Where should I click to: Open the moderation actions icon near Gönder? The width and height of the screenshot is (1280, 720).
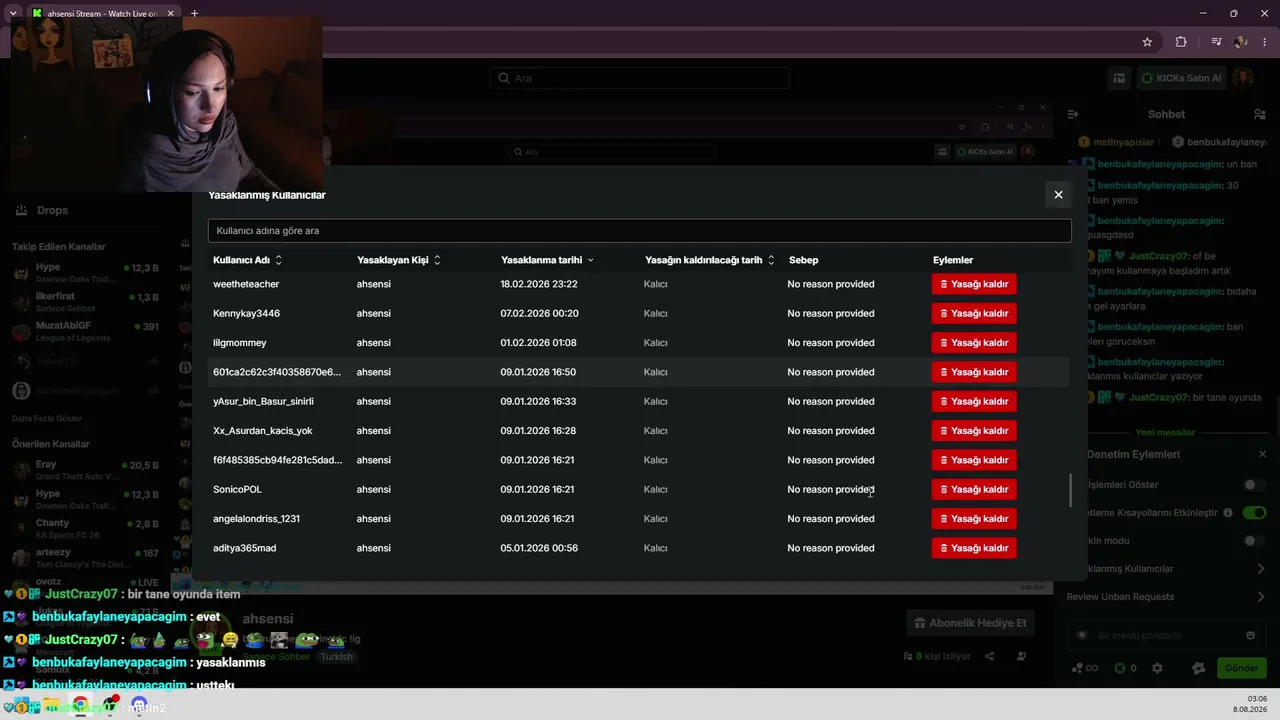coord(1199,668)
